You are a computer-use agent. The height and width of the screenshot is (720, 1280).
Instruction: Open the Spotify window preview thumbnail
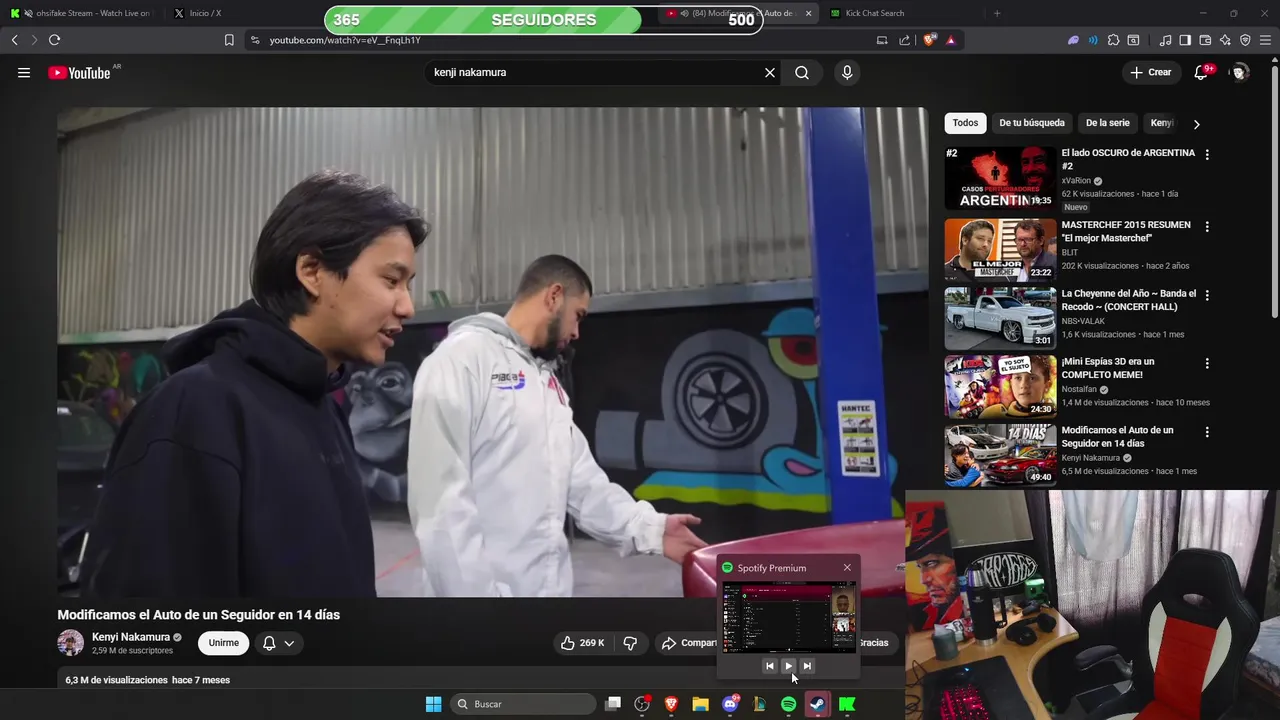[x=789, y=616]
